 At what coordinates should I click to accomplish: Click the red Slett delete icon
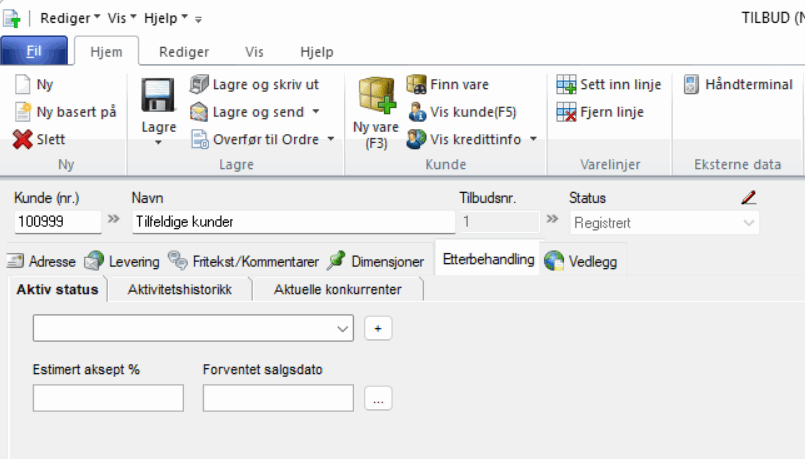click(23, 140)
